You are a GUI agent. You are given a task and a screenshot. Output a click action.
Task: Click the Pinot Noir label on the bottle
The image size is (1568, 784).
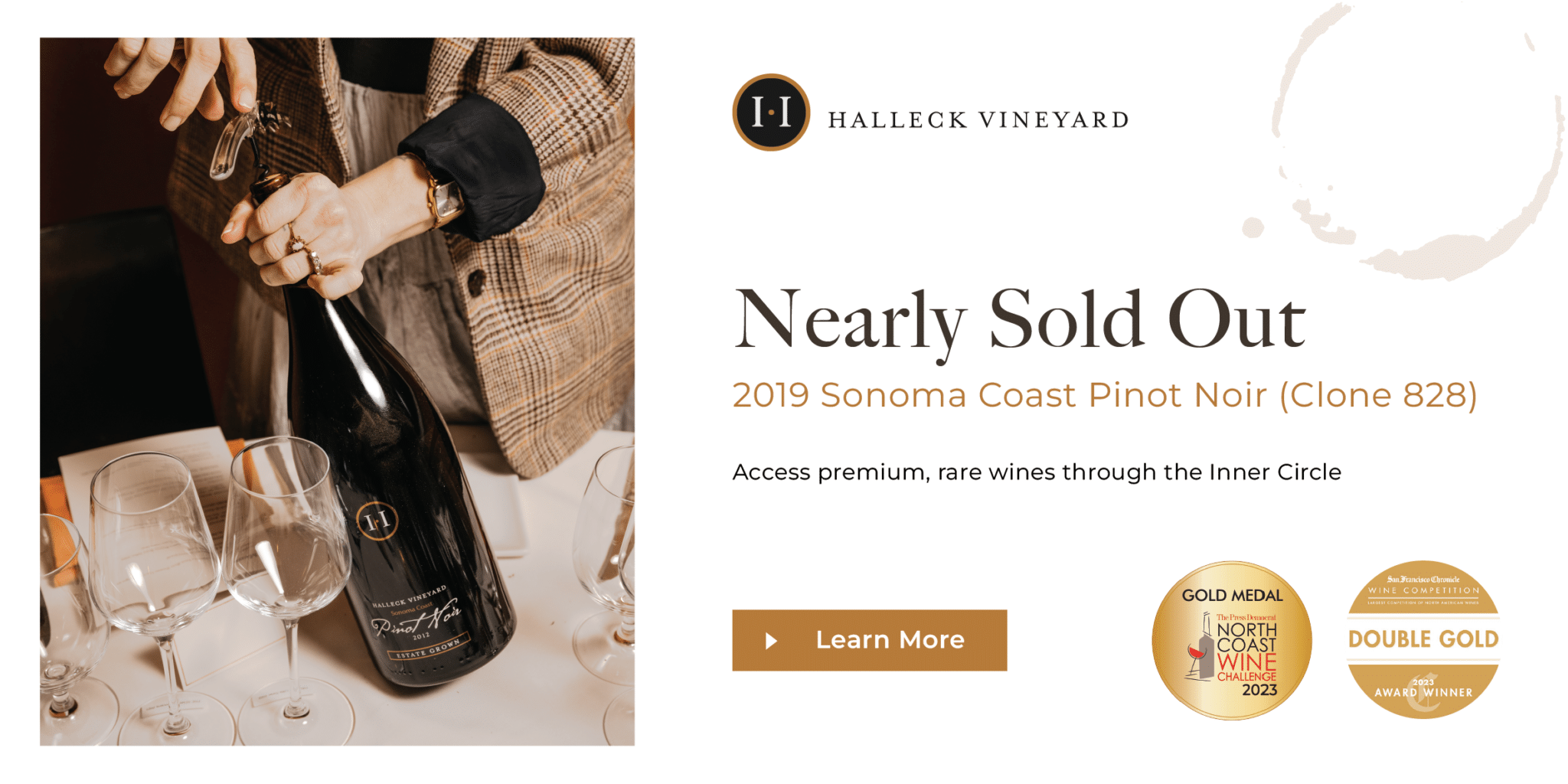[x=417, y=620]
